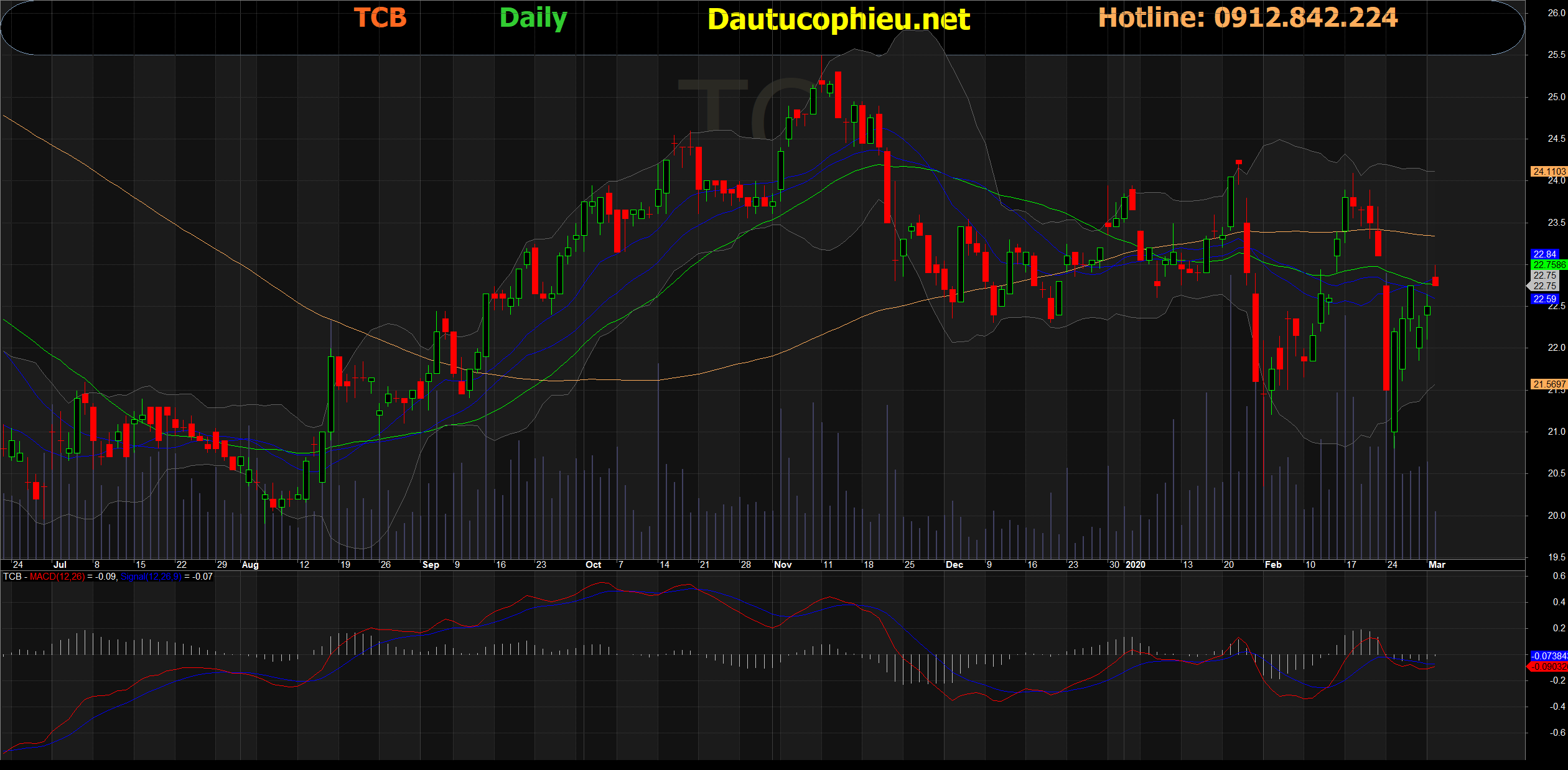The image size is (1568, 770).
Task: Click the 0.6 MACD scale label
Action: pyautogui.click(x=1558, y=576)
